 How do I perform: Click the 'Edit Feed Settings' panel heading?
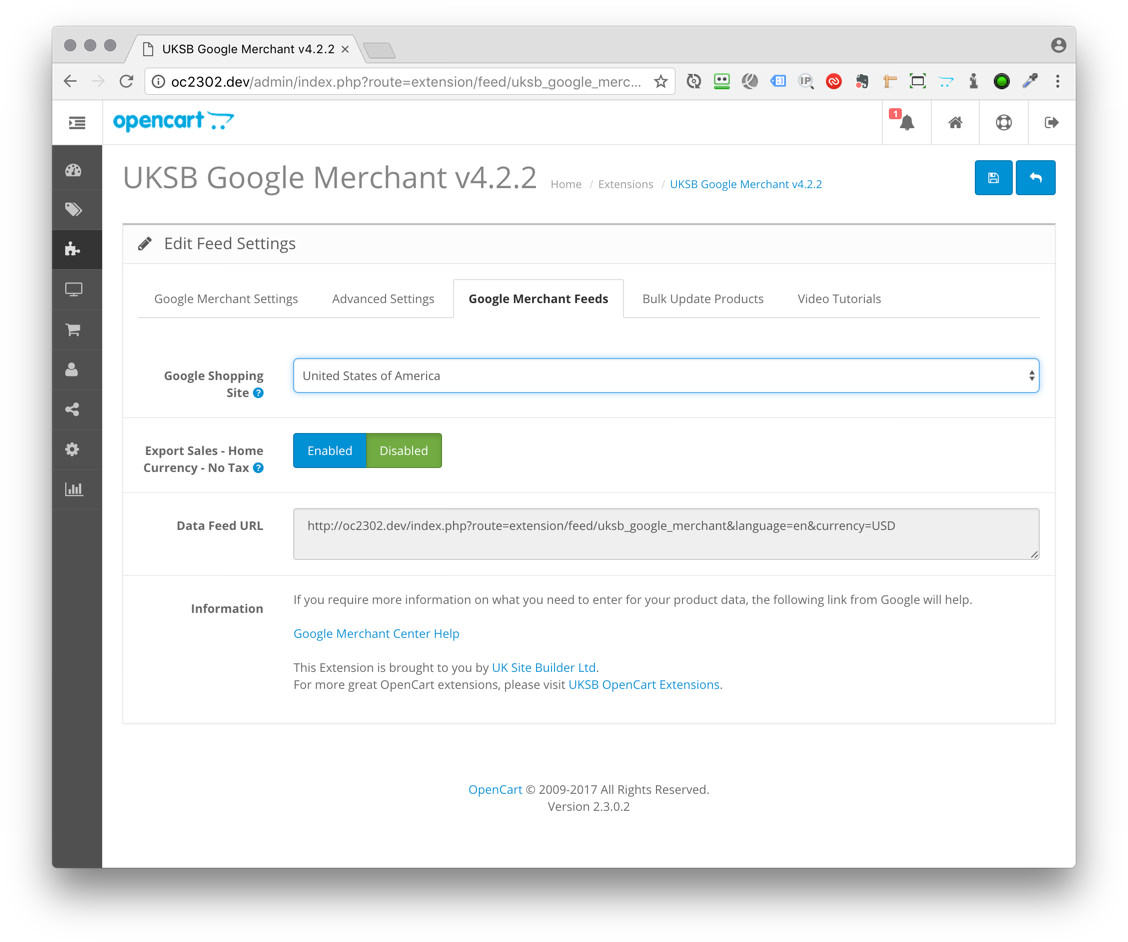[x=229, y=243]
